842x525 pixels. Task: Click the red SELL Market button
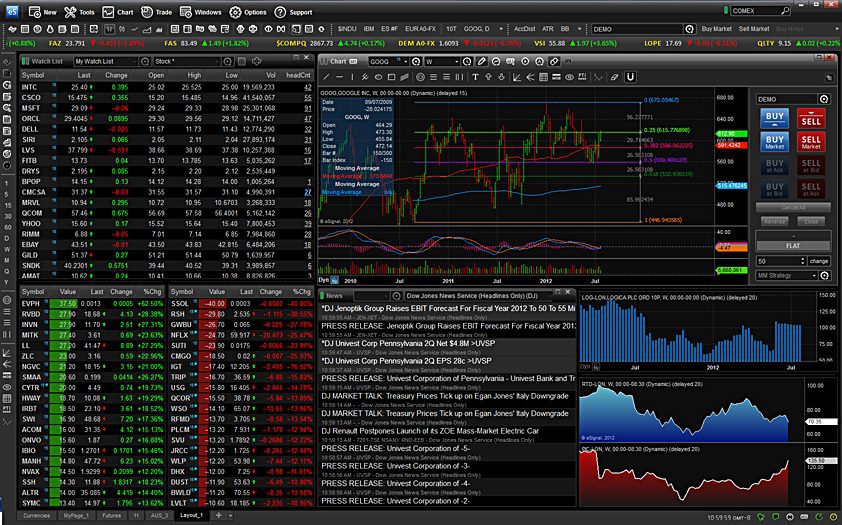point(811,143)
